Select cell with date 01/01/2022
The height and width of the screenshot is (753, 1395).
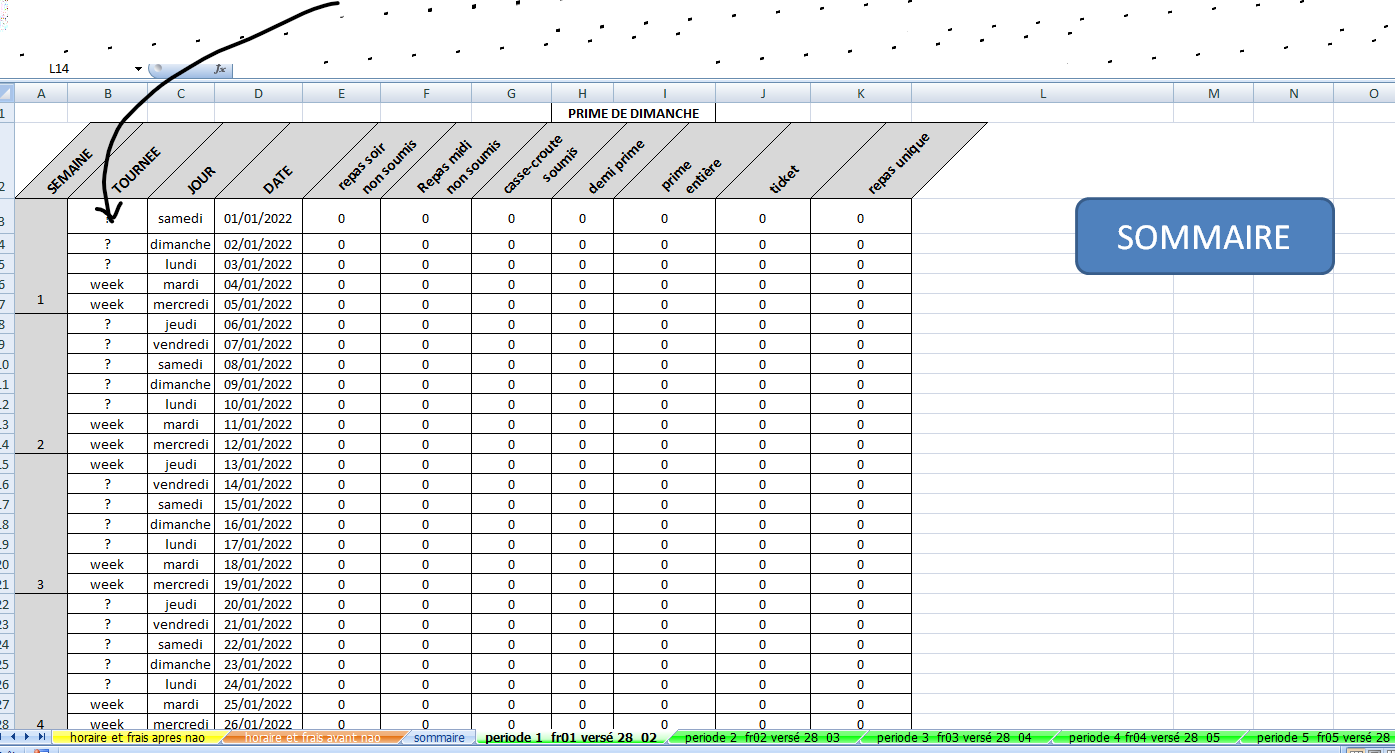(258, 218)
